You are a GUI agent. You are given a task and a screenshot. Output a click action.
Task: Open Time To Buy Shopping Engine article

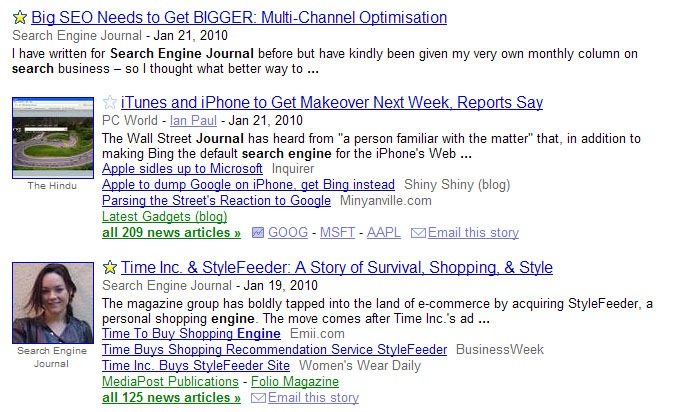coord(191,333)
